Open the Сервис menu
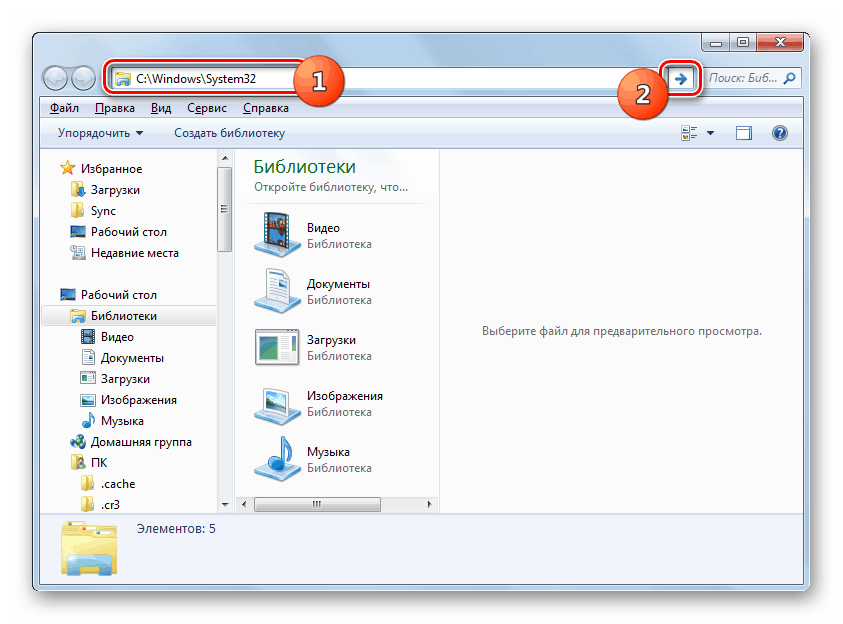 coord(207,108)
